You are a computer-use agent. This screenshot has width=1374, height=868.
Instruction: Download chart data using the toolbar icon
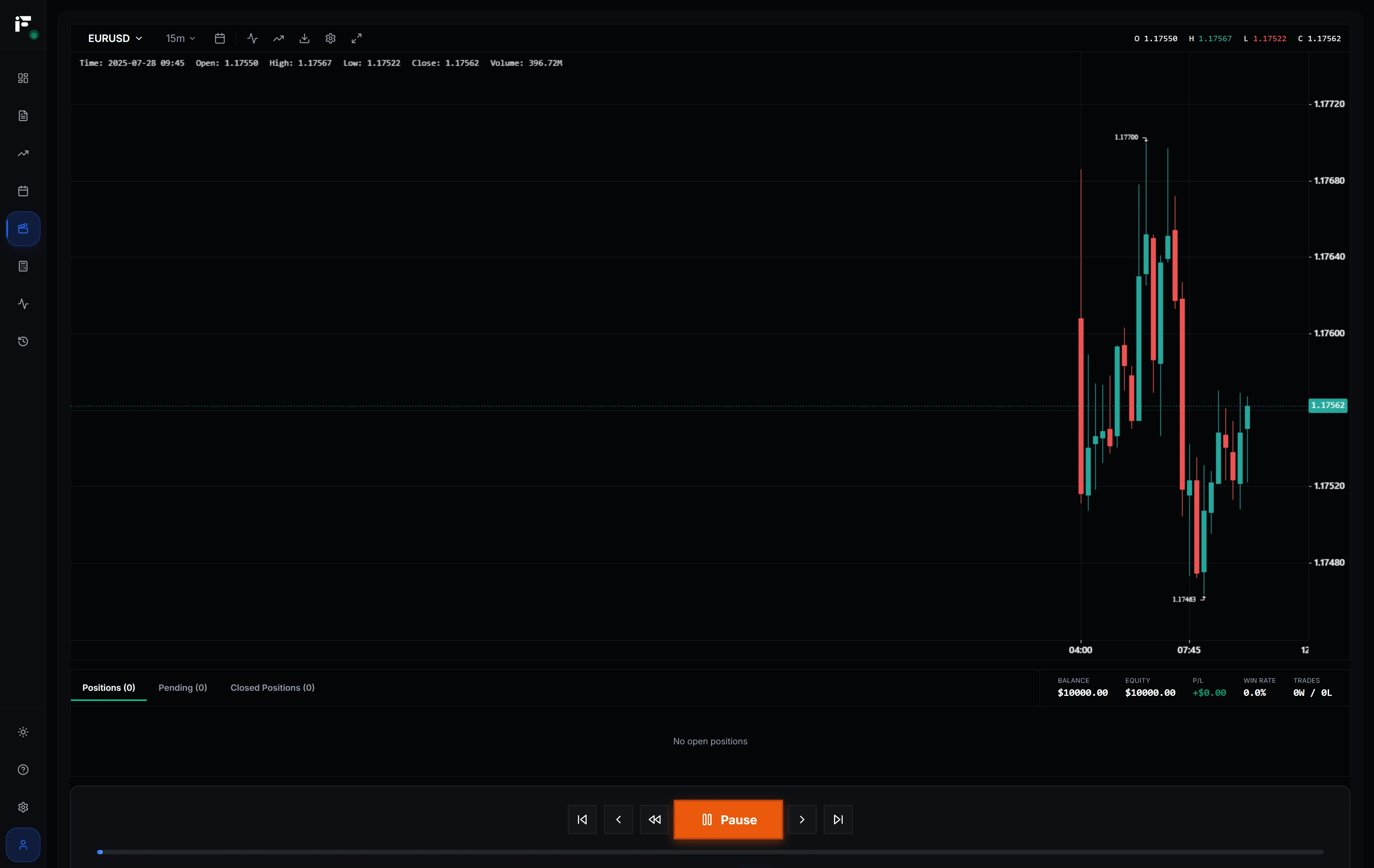coord(304,38)
